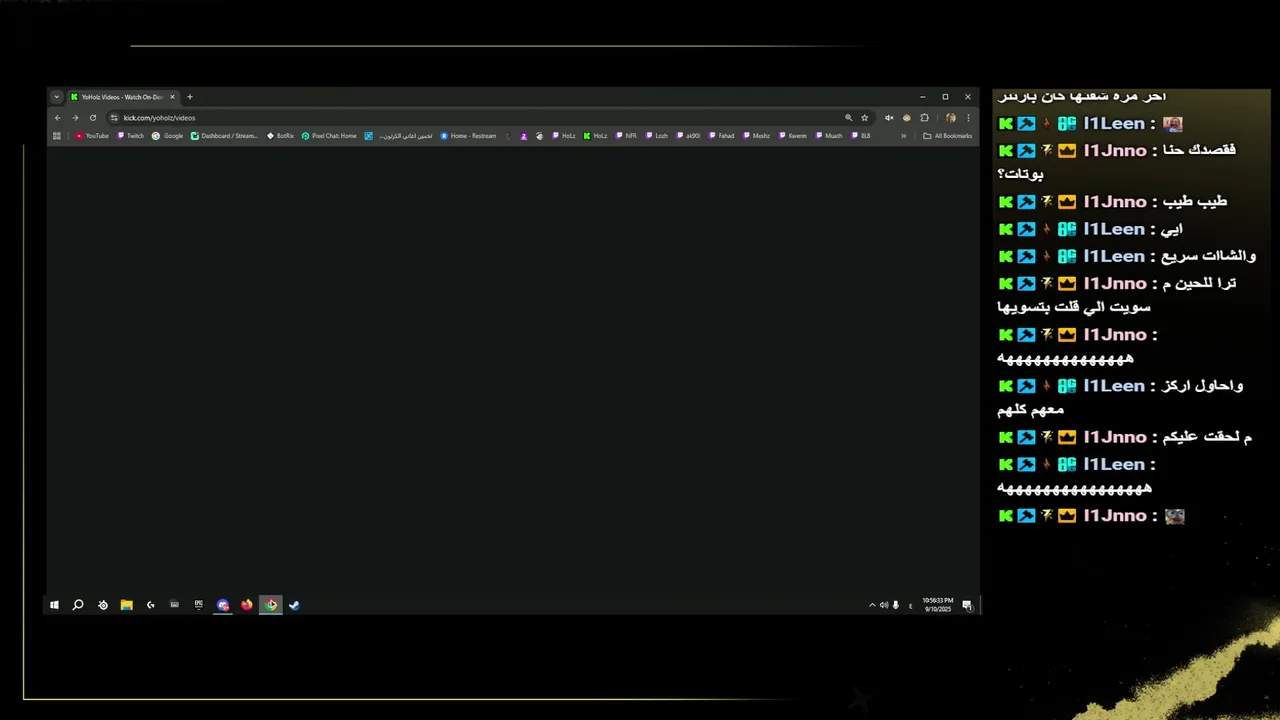Open the Windows Start menu

(54, 605)
